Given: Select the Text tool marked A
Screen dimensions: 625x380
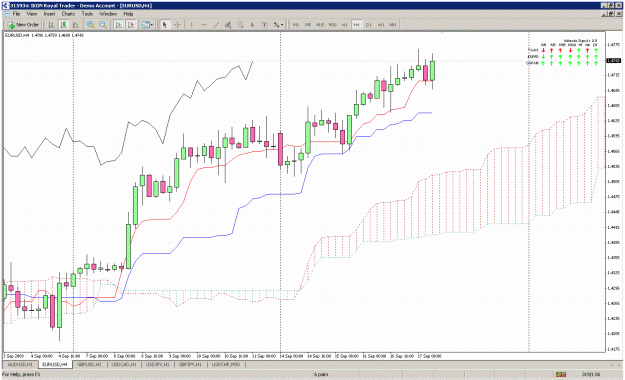Looking at the screenshot, I should click(252, 25).
